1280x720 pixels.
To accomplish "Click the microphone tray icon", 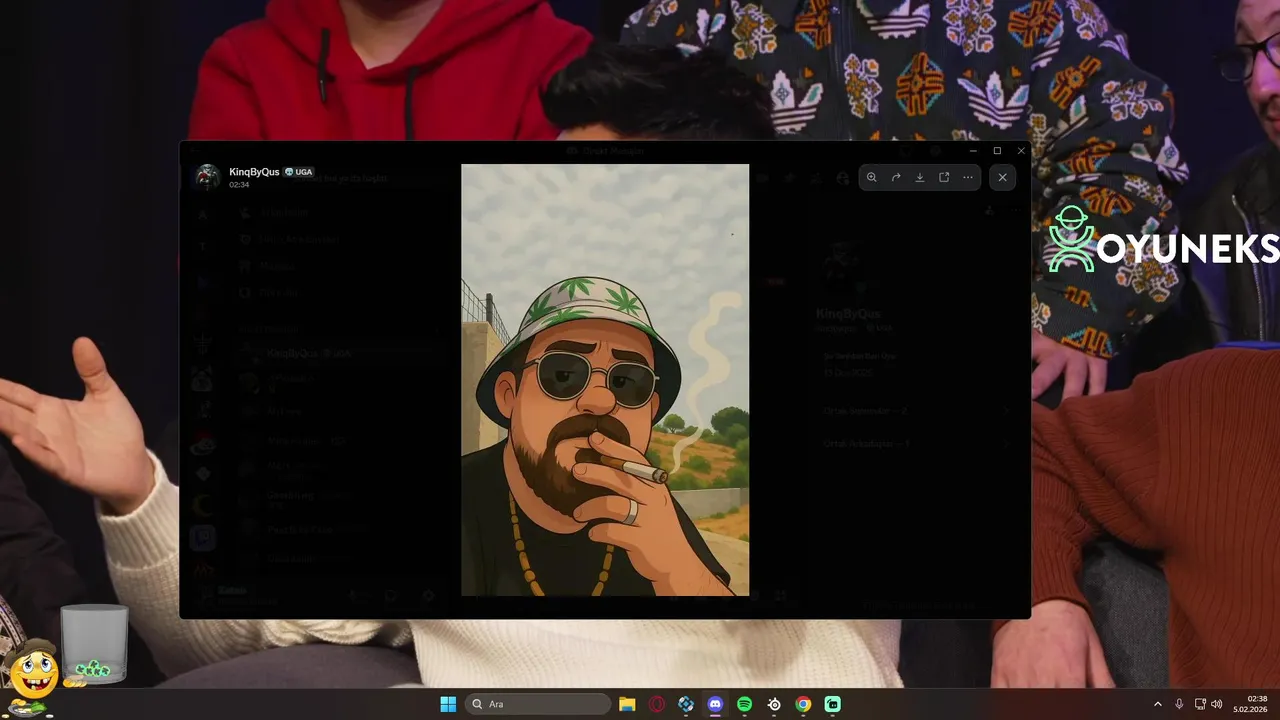I will tap(1180, 704).
